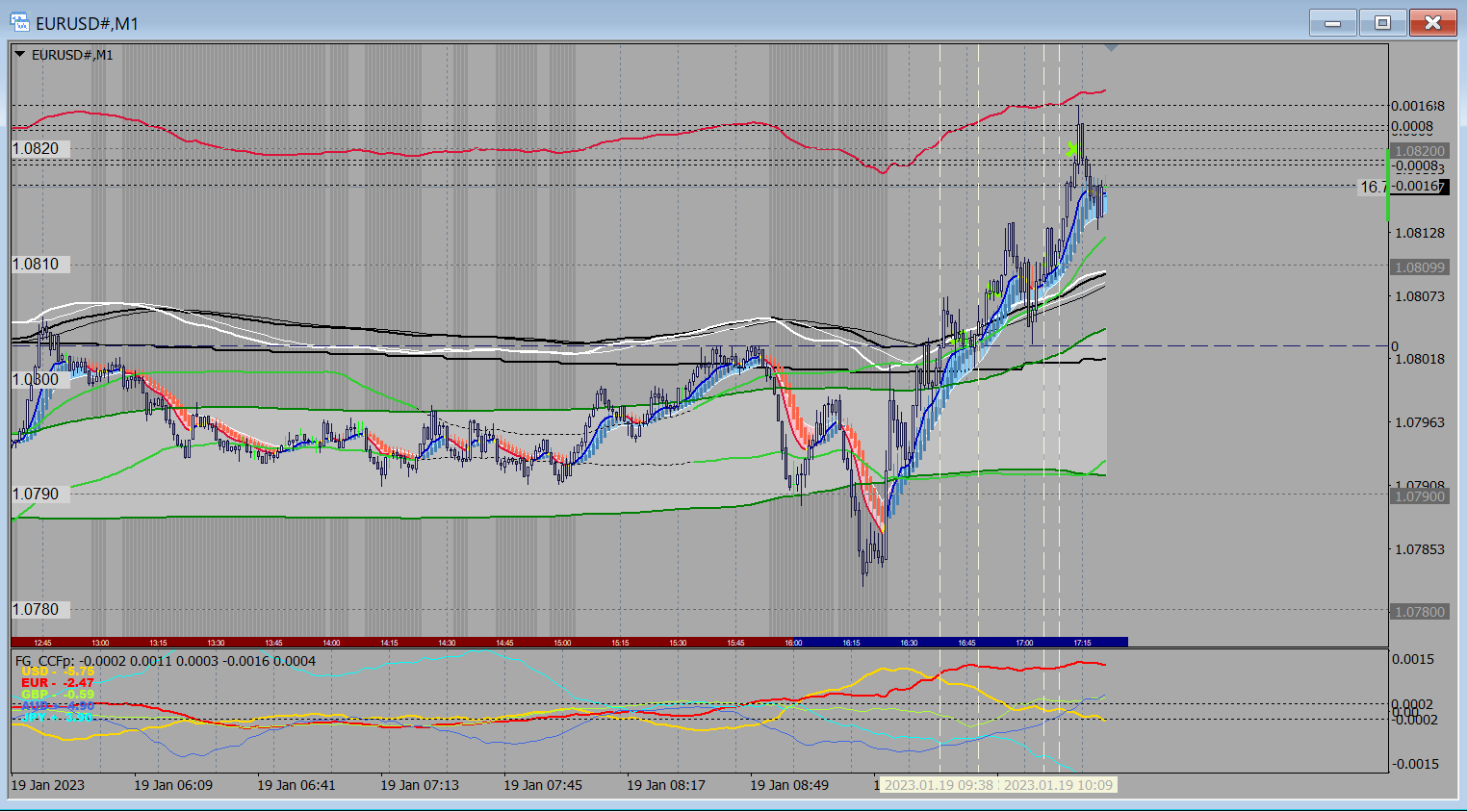Screen dimensions: 1467x812
Task: Minimize the EURUSD chart window
Action: pos(1332,22)
